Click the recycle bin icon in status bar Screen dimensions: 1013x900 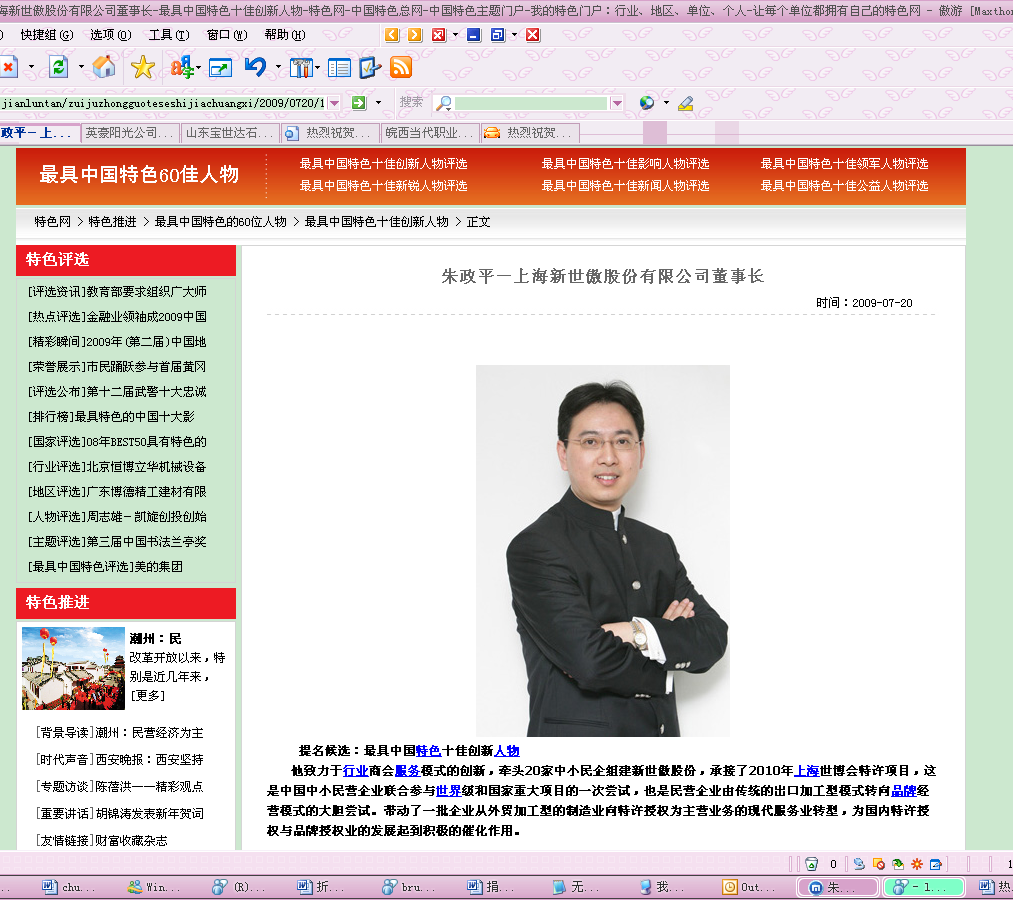[812, 864]
